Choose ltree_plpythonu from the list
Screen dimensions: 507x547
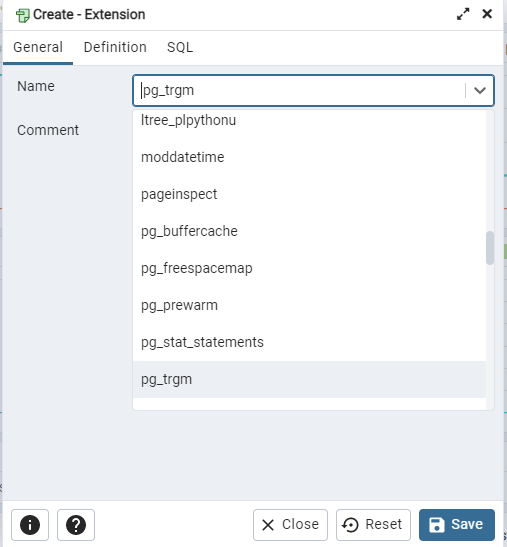coord(309,120)
